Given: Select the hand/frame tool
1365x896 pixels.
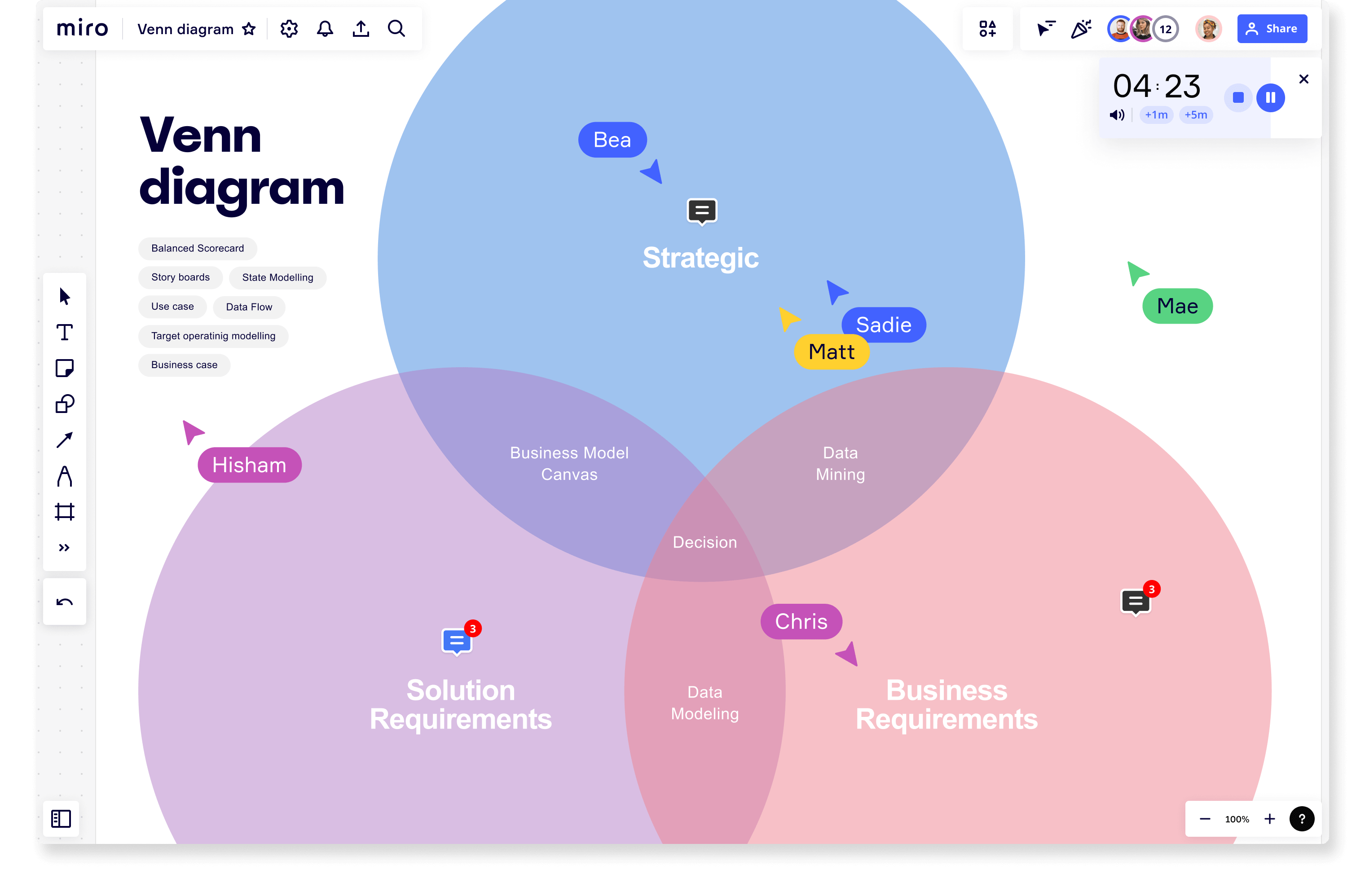Looking at the screenshot, I should coord(64,511).
